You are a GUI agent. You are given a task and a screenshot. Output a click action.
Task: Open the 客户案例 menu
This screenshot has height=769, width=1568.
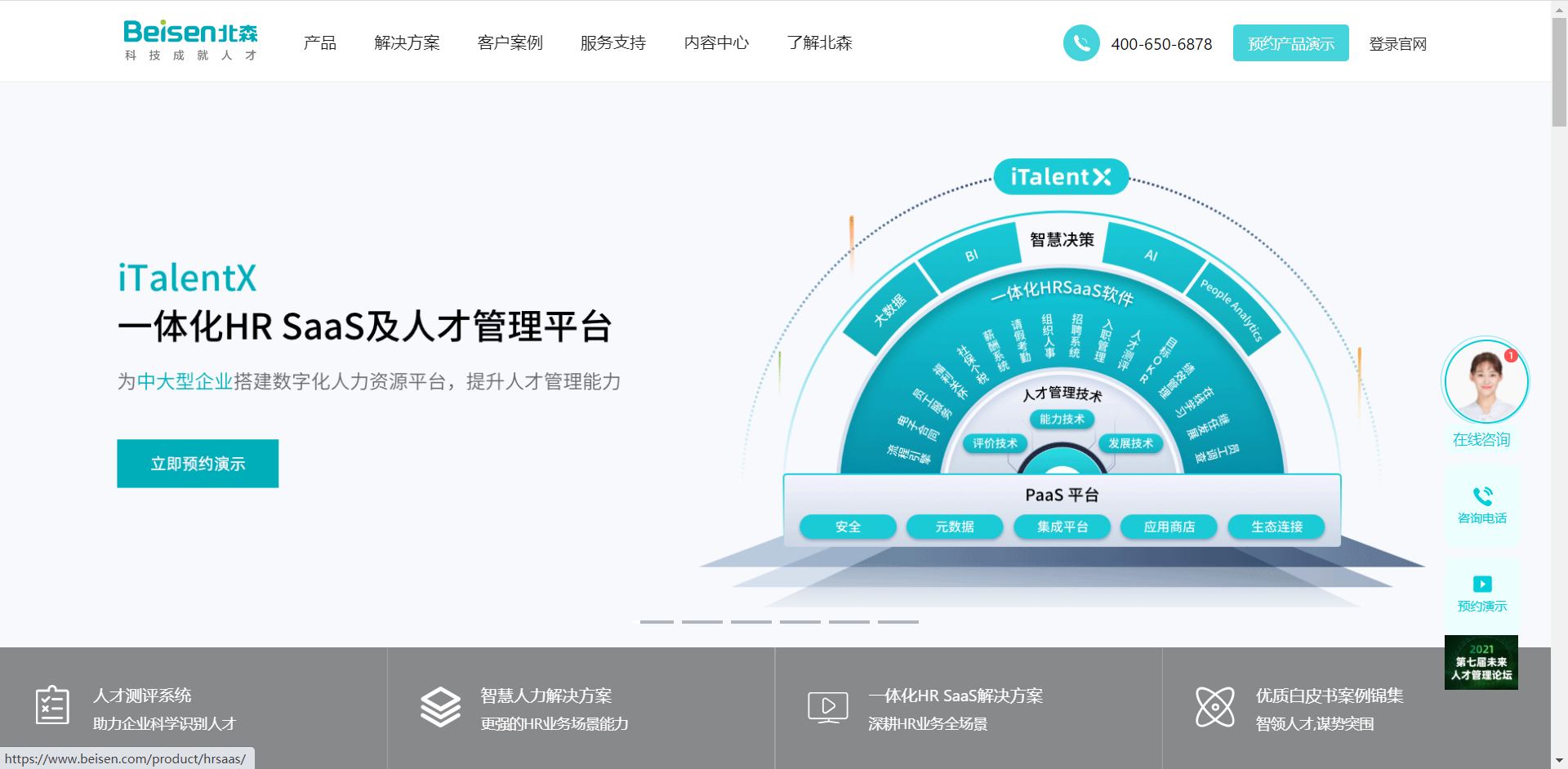(x=510, y=43)
